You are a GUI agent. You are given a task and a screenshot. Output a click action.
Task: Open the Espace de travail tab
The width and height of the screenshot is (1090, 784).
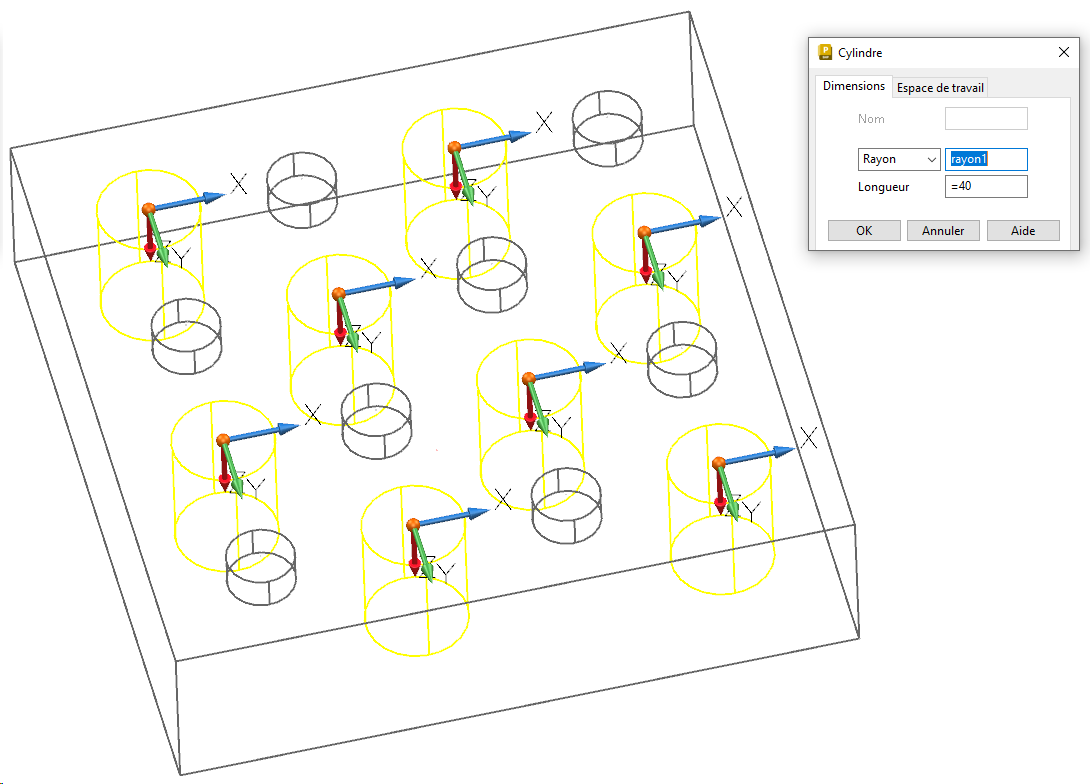point(940,87)
